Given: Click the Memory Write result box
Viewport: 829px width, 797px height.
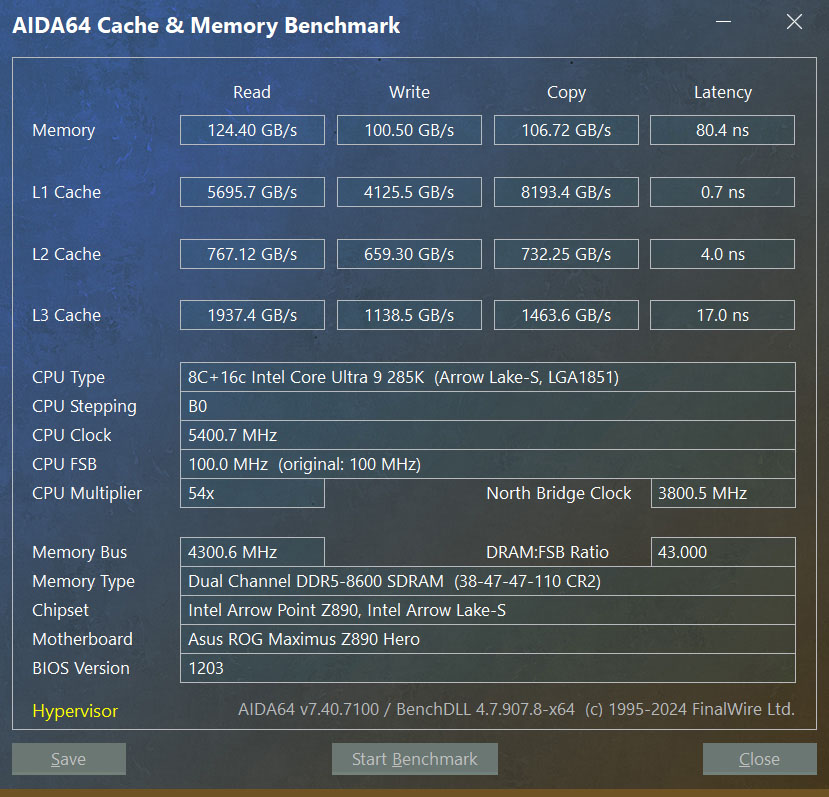Looking at the screenshot, I should click(409, 130).
